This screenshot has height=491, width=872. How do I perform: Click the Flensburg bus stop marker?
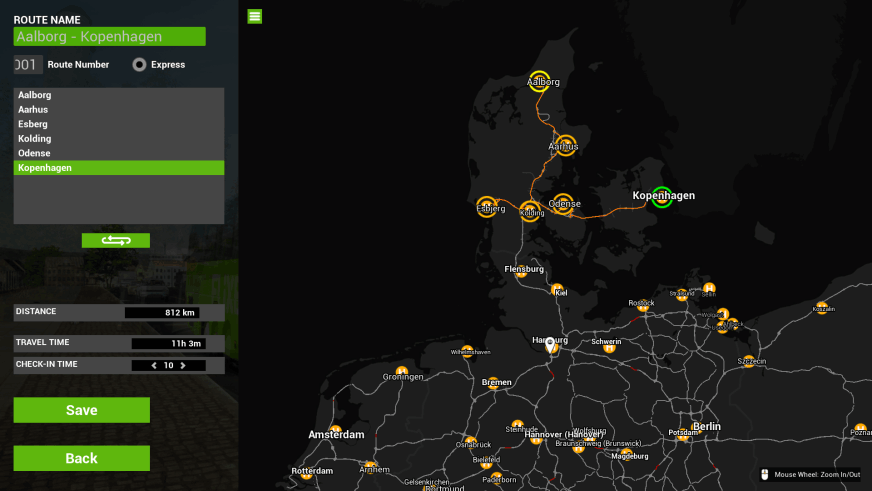[x=521, y=272]
